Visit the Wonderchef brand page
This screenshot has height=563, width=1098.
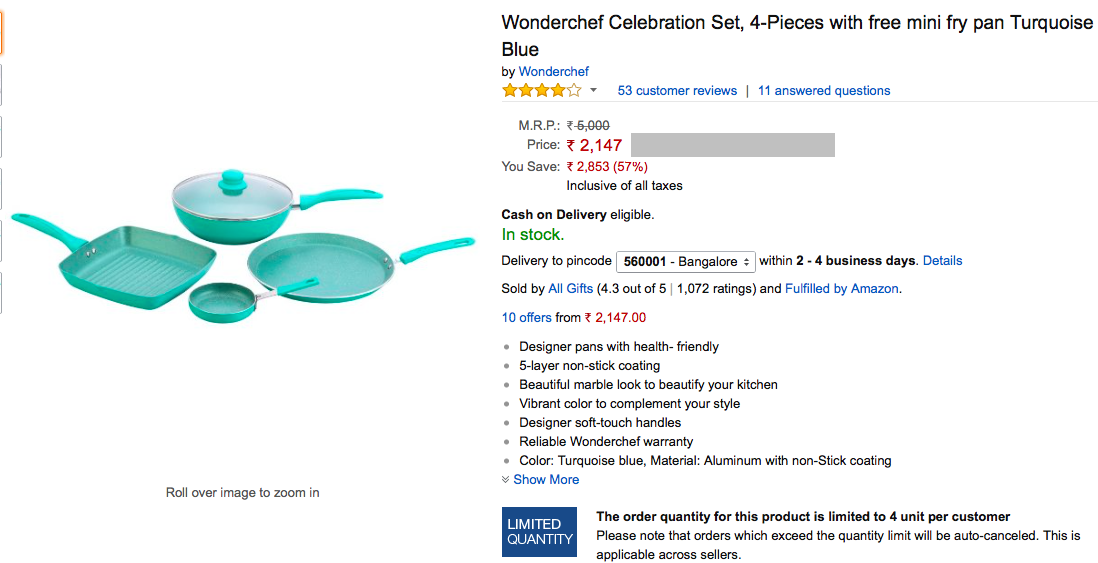(x=553, y=72)
